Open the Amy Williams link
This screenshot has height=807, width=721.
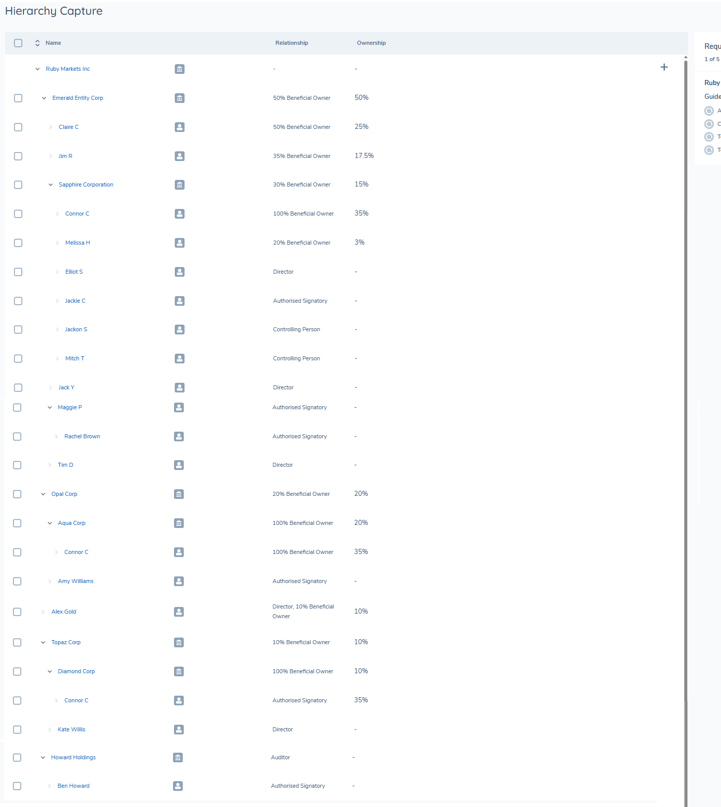point(76,581)
